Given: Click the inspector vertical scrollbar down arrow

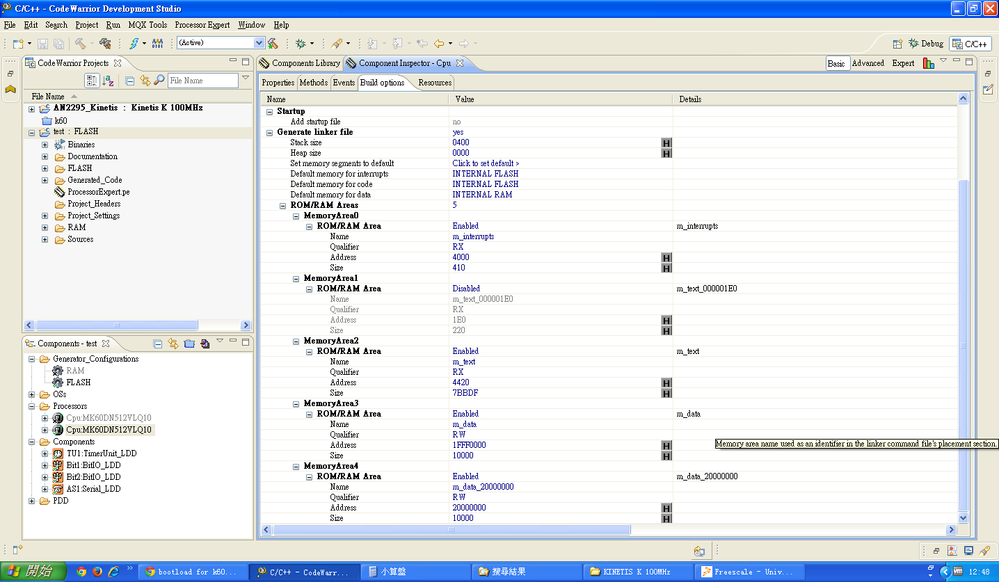Looking at the screenshot, I should tap(963, 518).
